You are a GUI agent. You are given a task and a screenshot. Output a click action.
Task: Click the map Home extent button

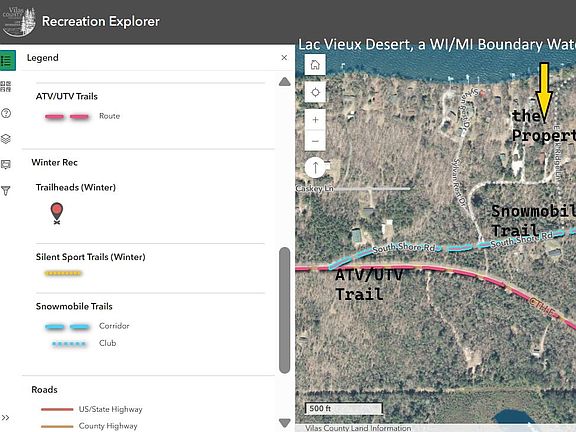click(x=315, y=65)
